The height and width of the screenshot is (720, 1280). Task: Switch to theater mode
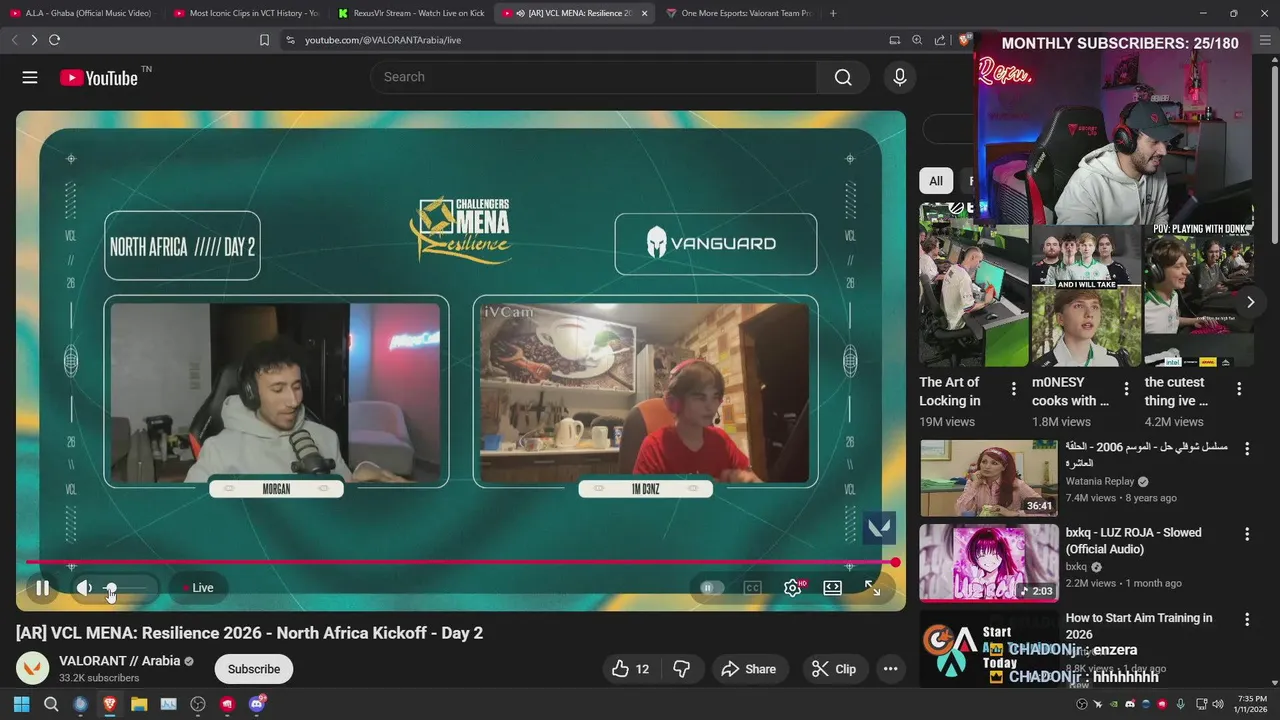pyautogui.click(x=832, y=588)
